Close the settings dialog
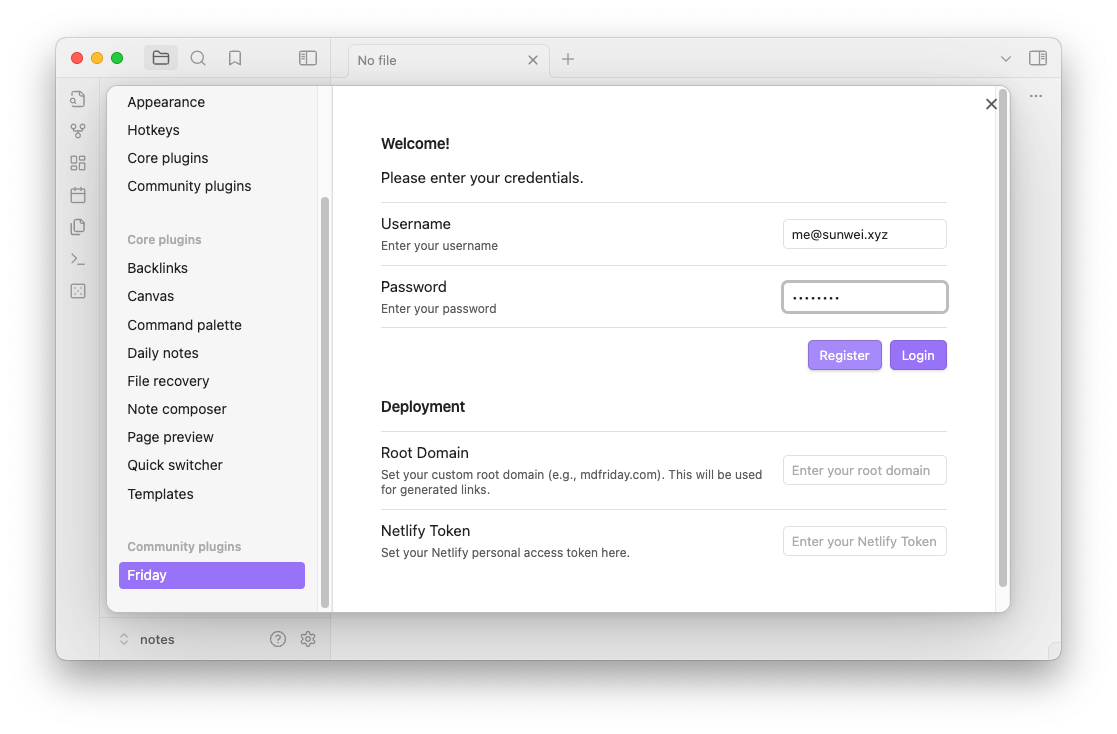 point(991,104)
